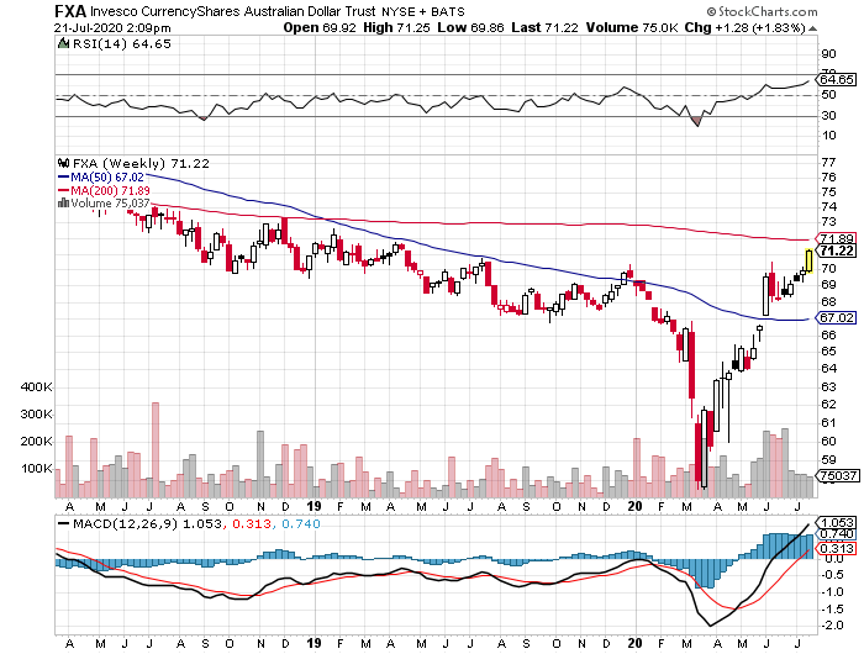Click the 90 level label on RSI axis

[x=829, y=54]
